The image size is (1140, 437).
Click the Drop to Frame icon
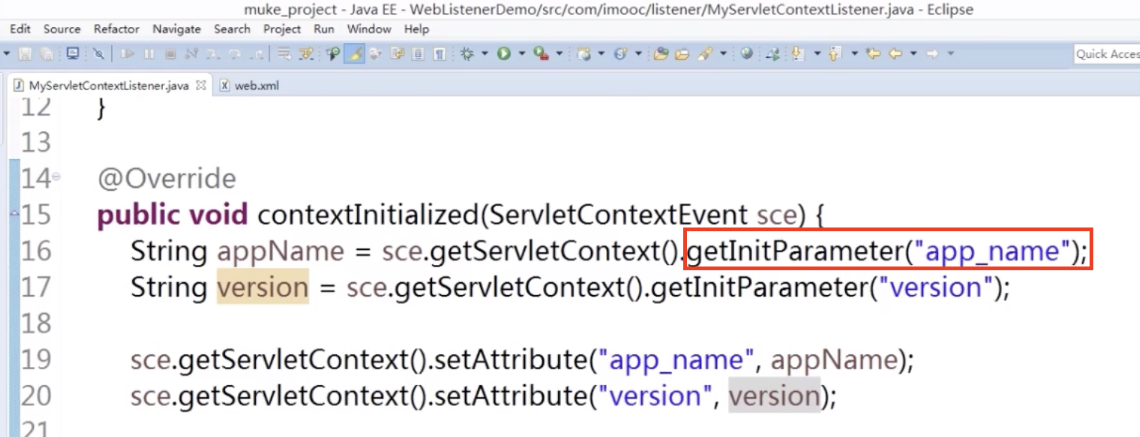[284, 54]
